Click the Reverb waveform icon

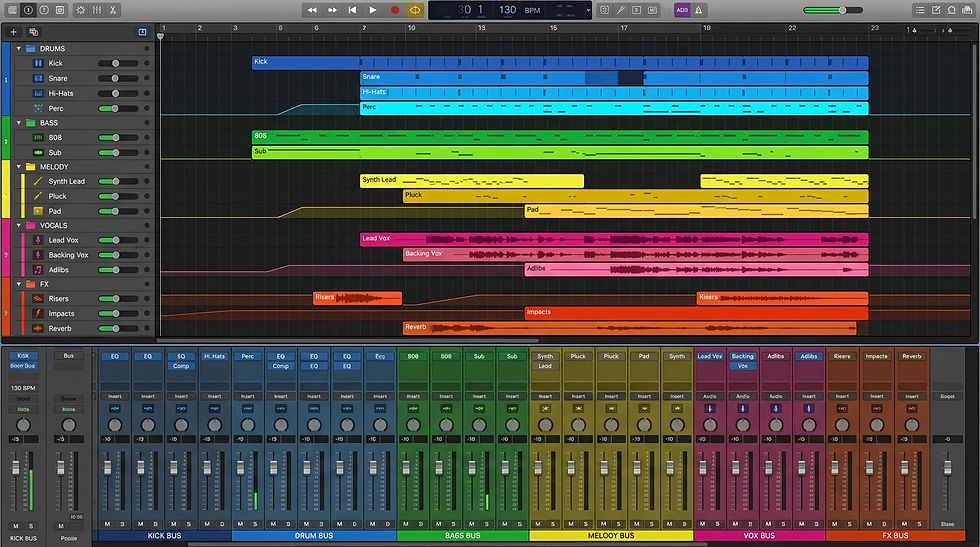pos(38,329)
